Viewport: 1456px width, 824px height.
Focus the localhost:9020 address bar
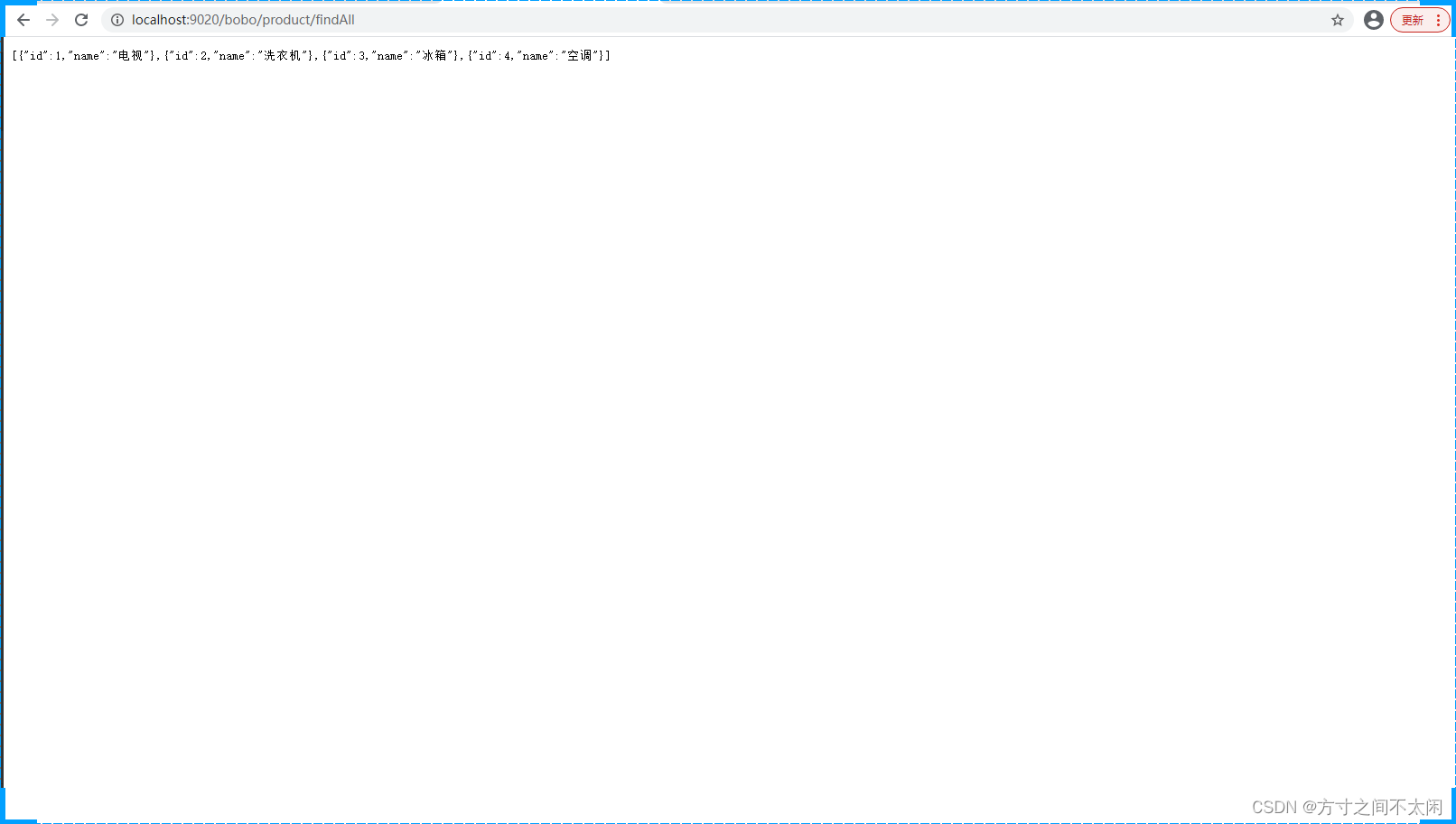coord(727,20)
